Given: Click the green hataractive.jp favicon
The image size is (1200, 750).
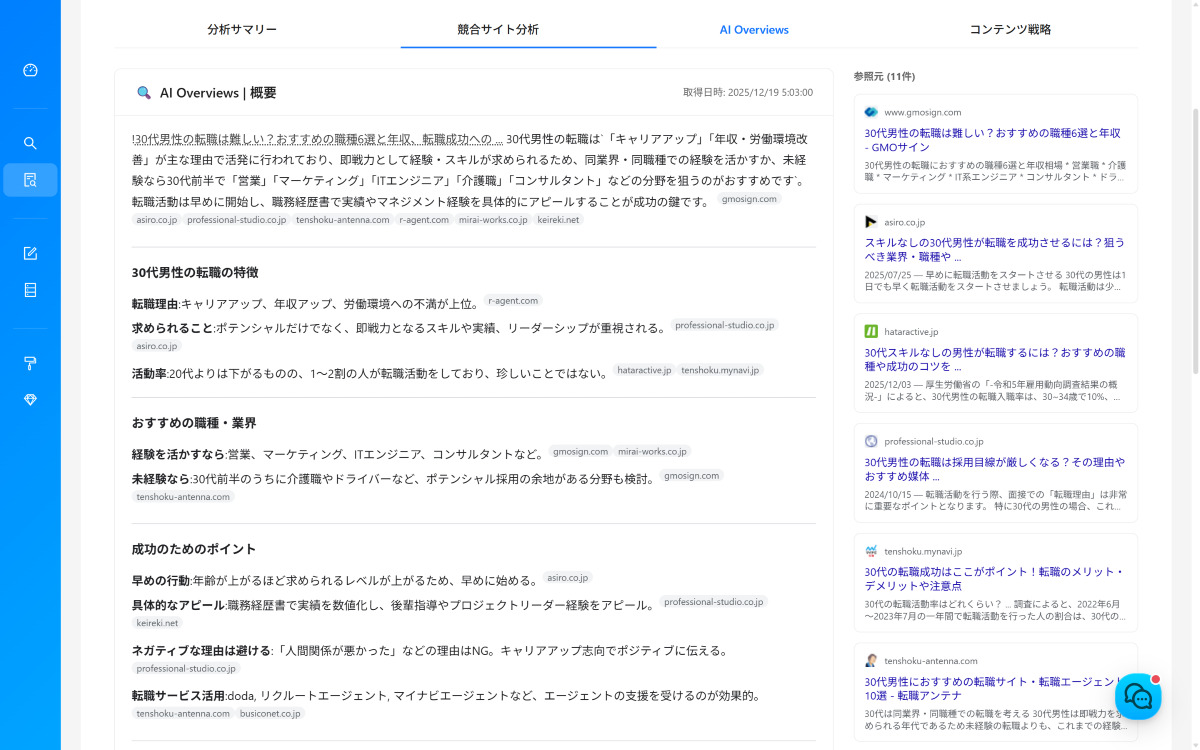Looking at the screenshot, I should pos(871,331).
